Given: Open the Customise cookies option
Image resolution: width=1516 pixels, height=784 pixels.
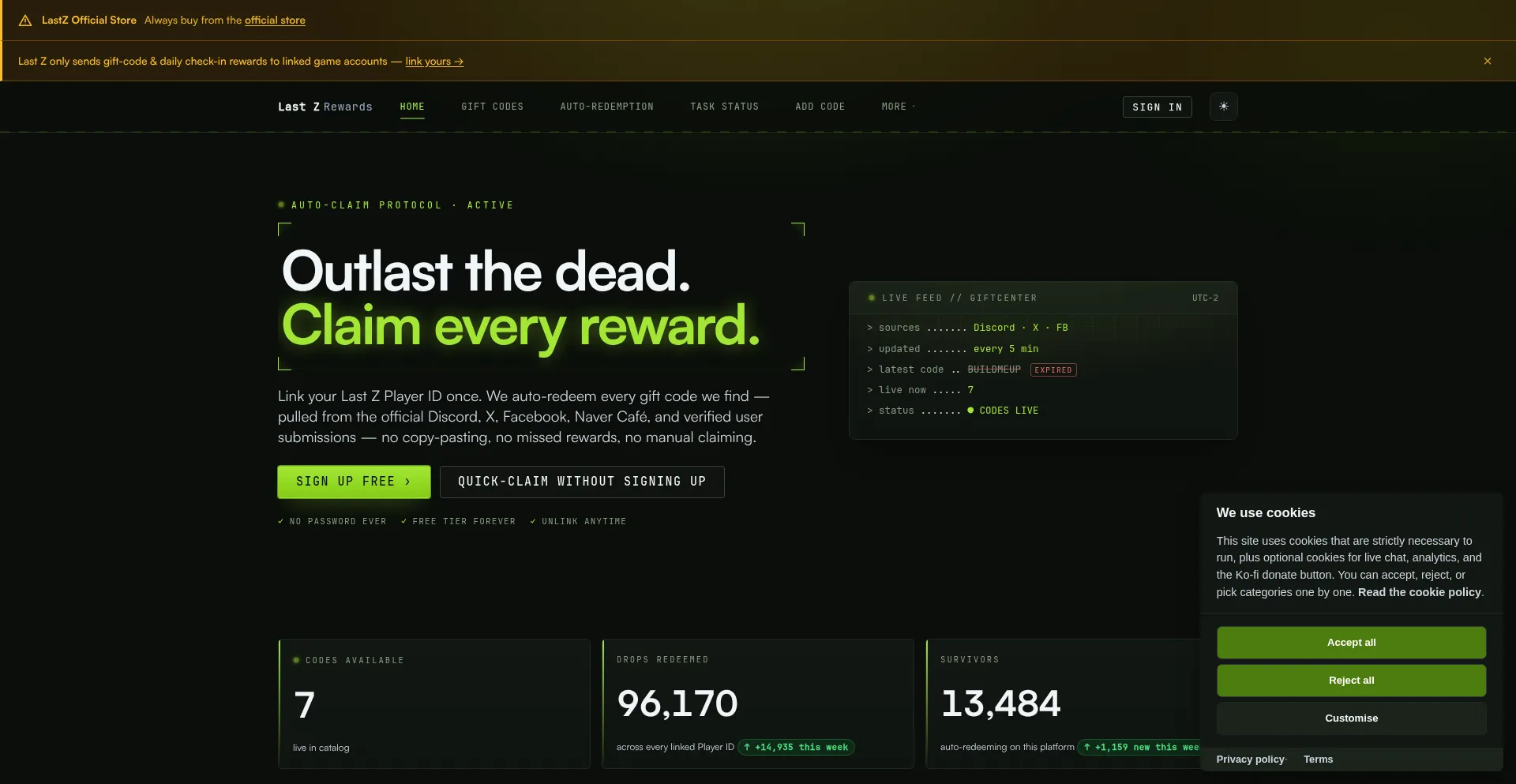Looking at the screenshot, I should tap(1351, 718).
